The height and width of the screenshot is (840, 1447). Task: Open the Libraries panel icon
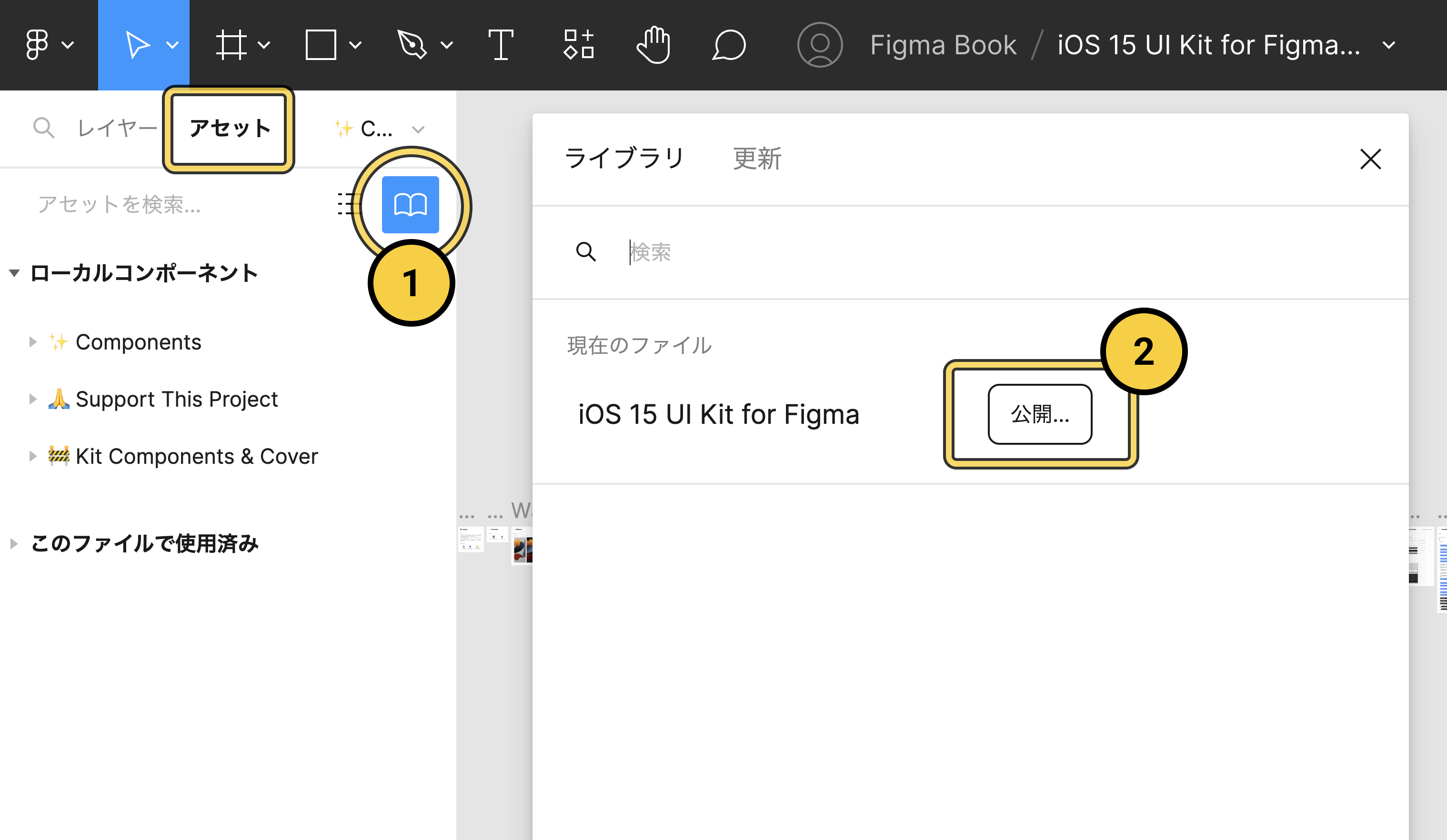(409, 204)
